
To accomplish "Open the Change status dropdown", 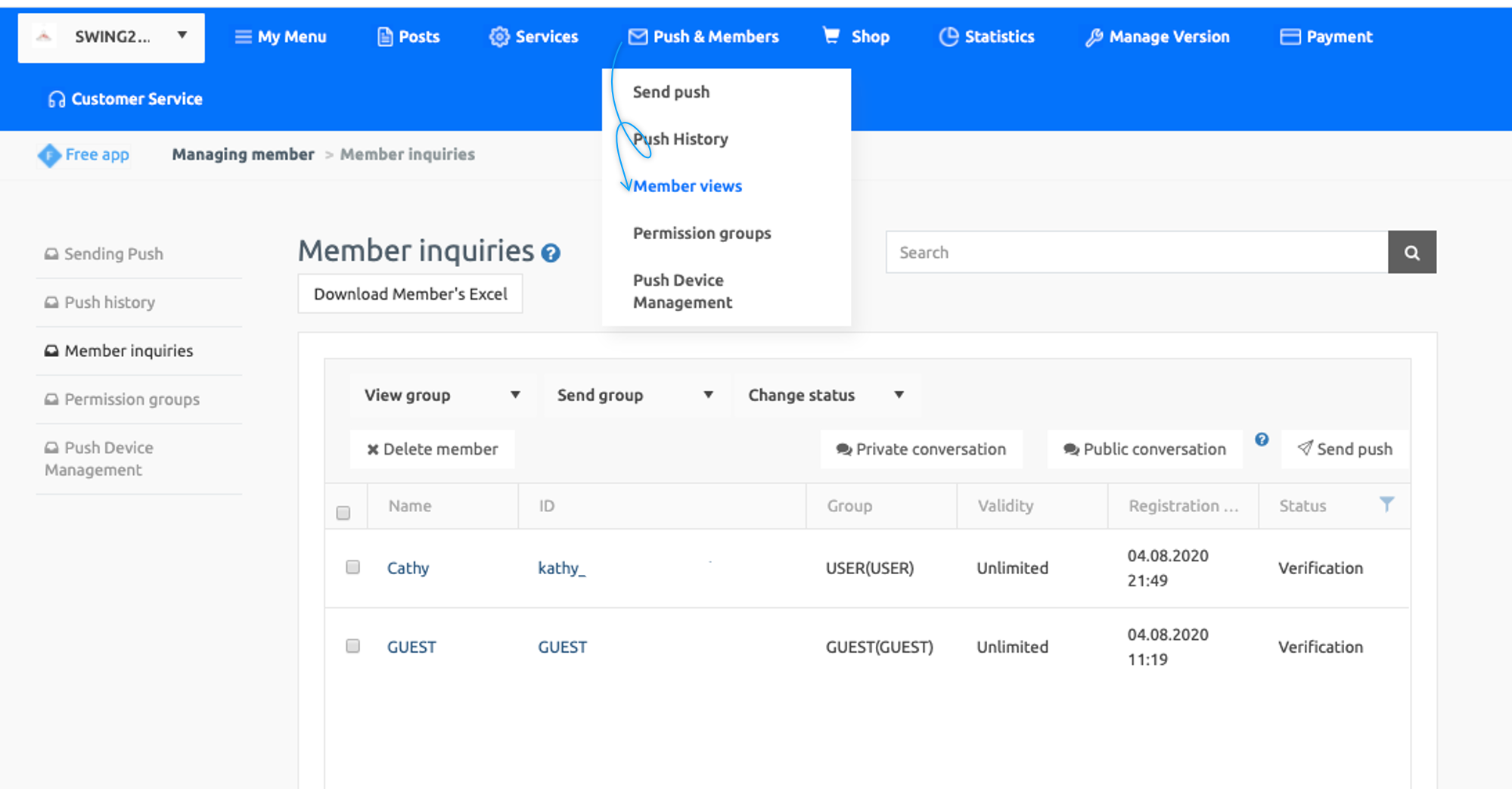I will pos(826,395).
